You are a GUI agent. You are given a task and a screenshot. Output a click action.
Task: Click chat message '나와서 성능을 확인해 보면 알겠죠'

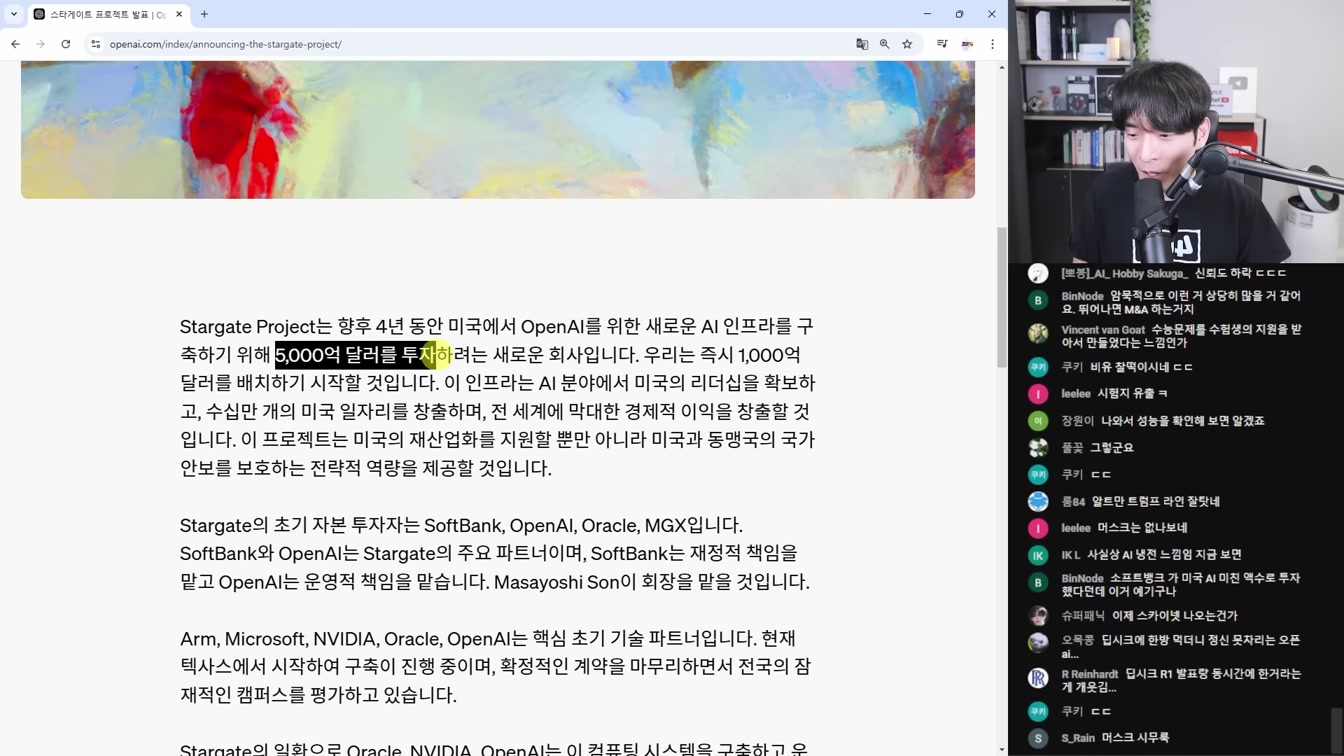(1182, 421)
